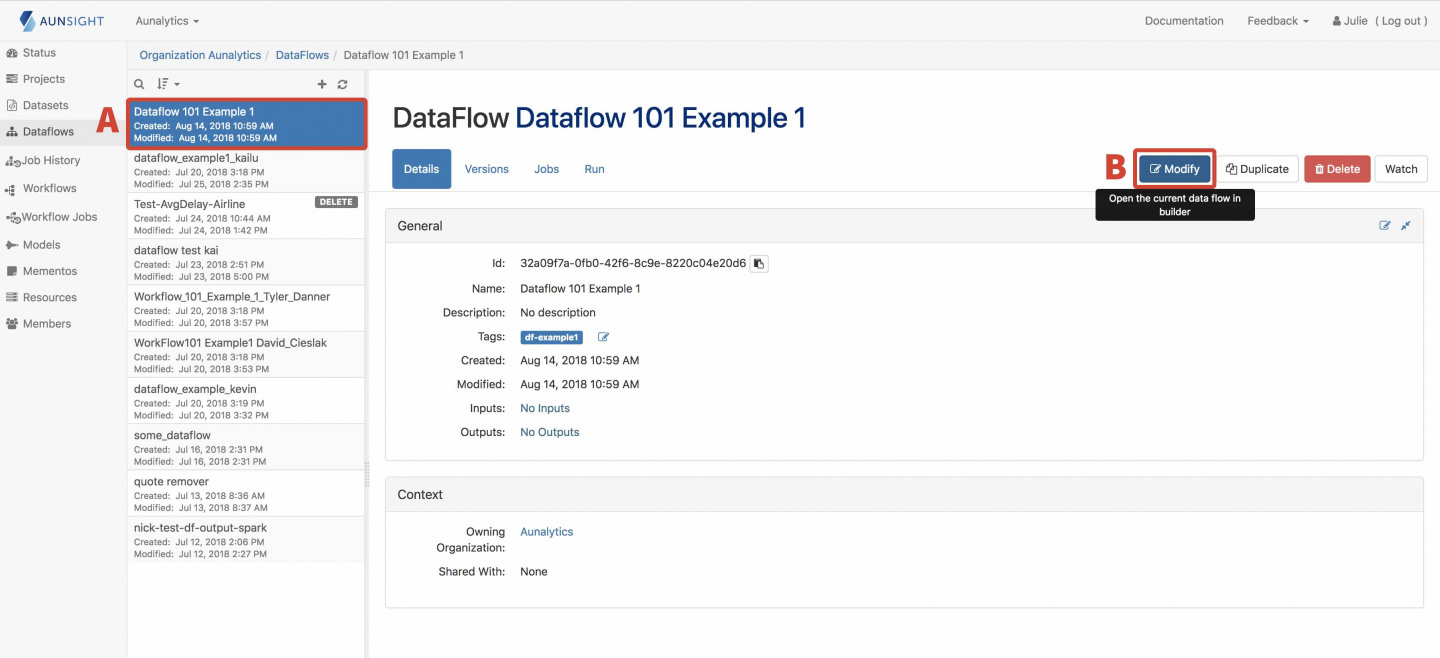Select Workflow_101_Example_1_Tyler_Danner in the list

tap(247, 309)
